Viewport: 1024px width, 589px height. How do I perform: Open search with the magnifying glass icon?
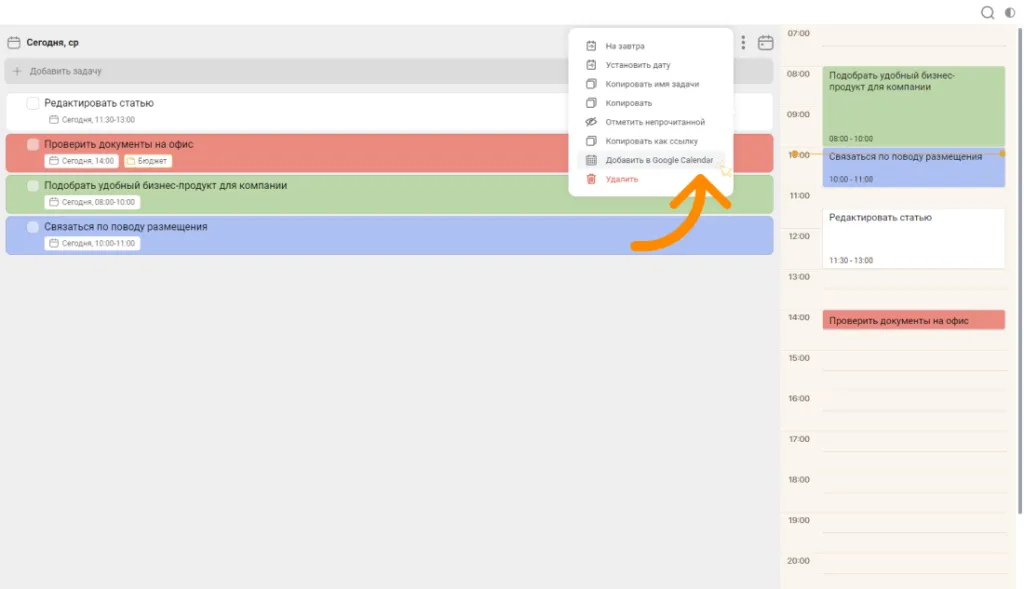pyautogui.click(x=986, y=12)
